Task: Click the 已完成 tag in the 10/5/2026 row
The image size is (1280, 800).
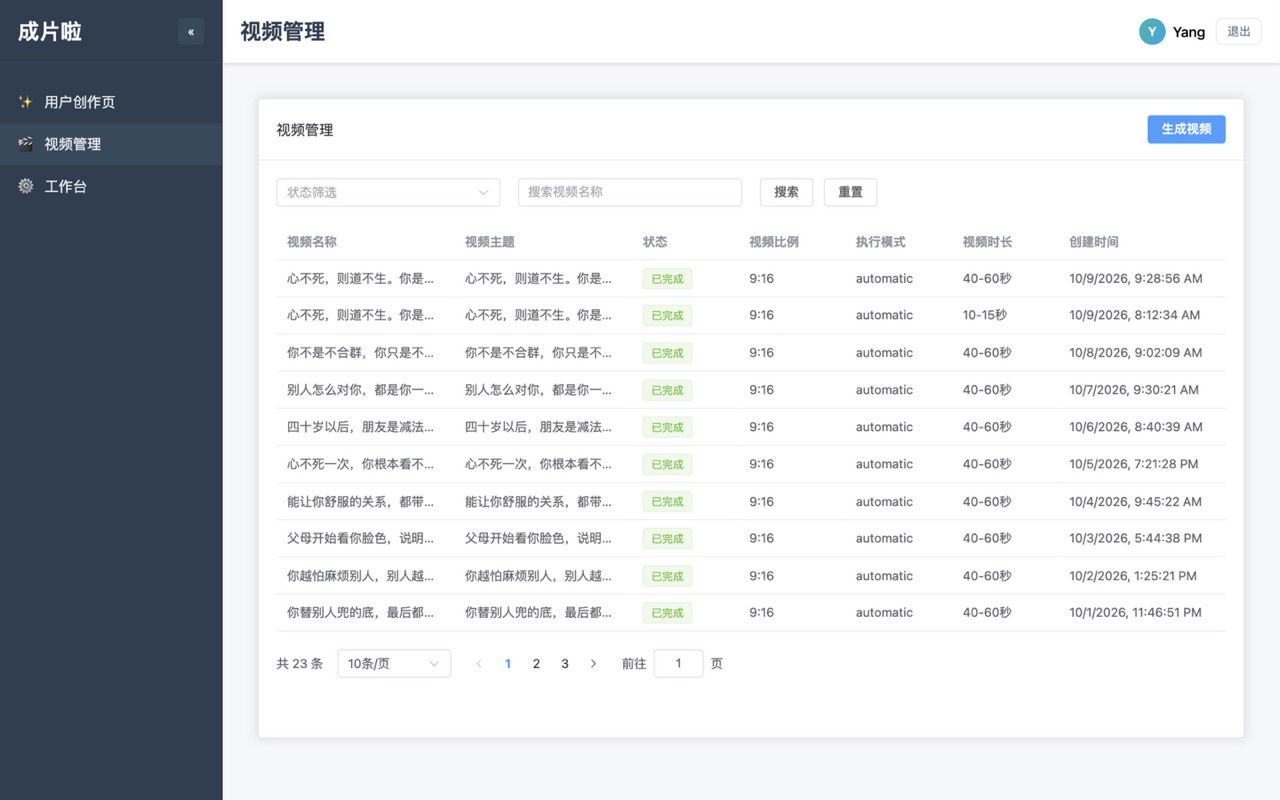Action: (x=667, y=464)
